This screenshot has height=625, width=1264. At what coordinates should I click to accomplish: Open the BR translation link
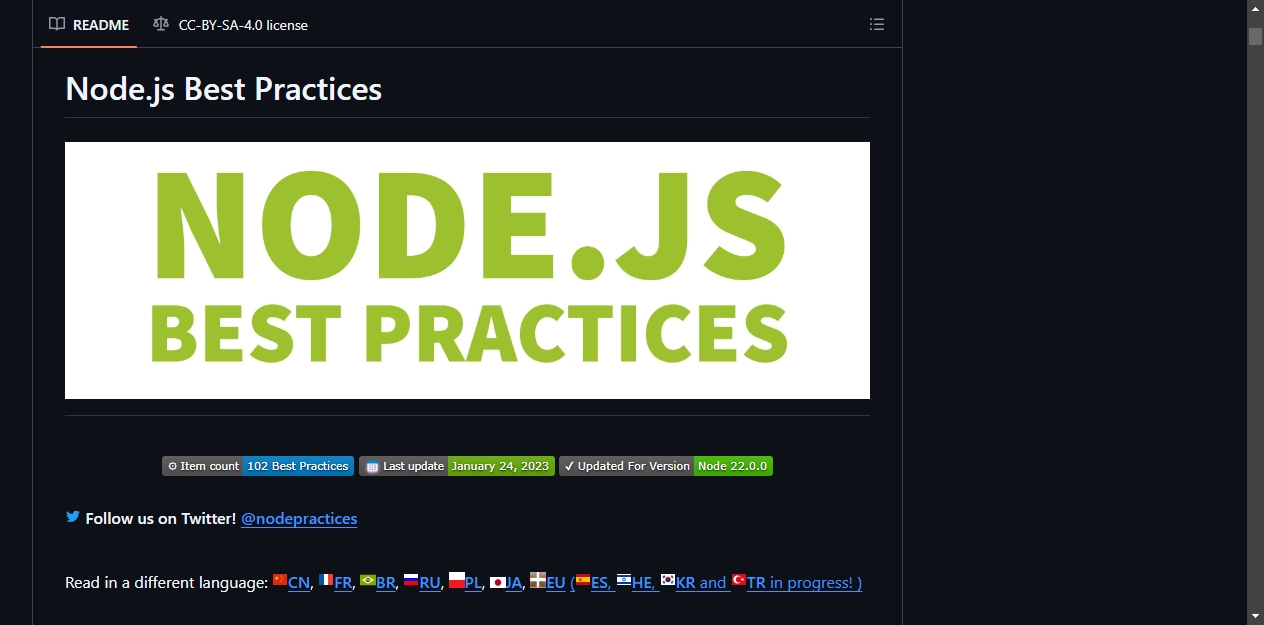[386, 583]
